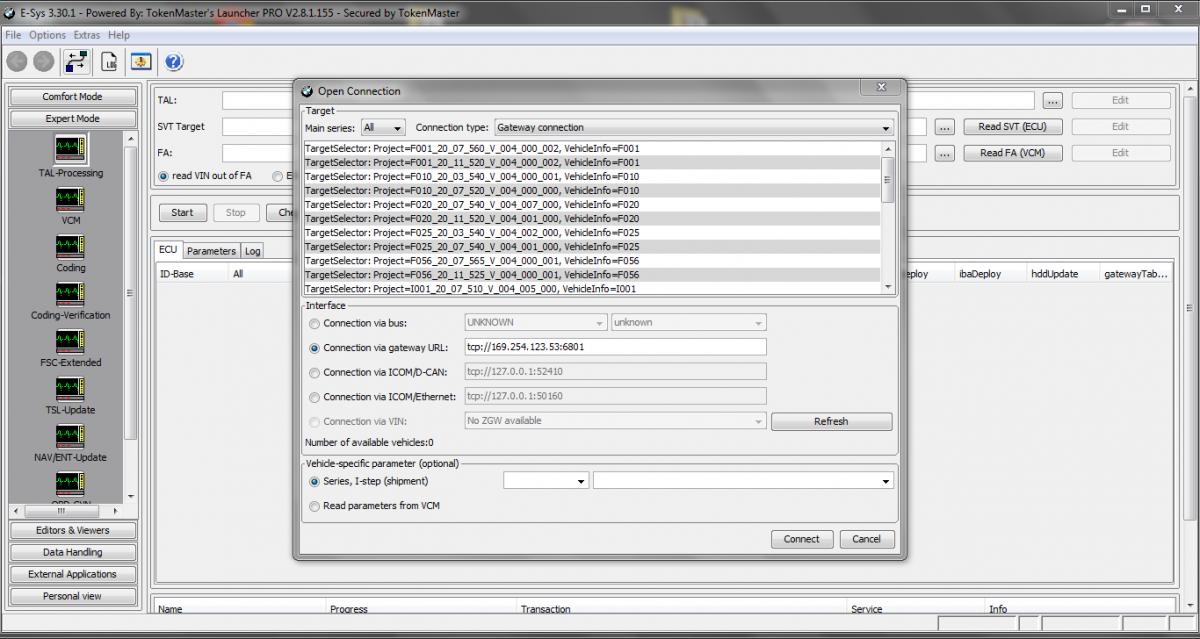Click the target list vertical scrollbar
Viewport: 1200px width, 639px height.
tap(888, 218)
